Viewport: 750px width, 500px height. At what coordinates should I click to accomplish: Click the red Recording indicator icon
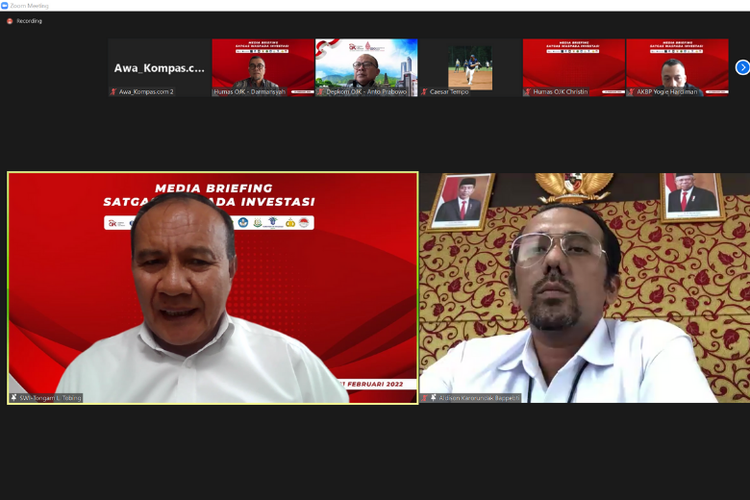[10, 20]
